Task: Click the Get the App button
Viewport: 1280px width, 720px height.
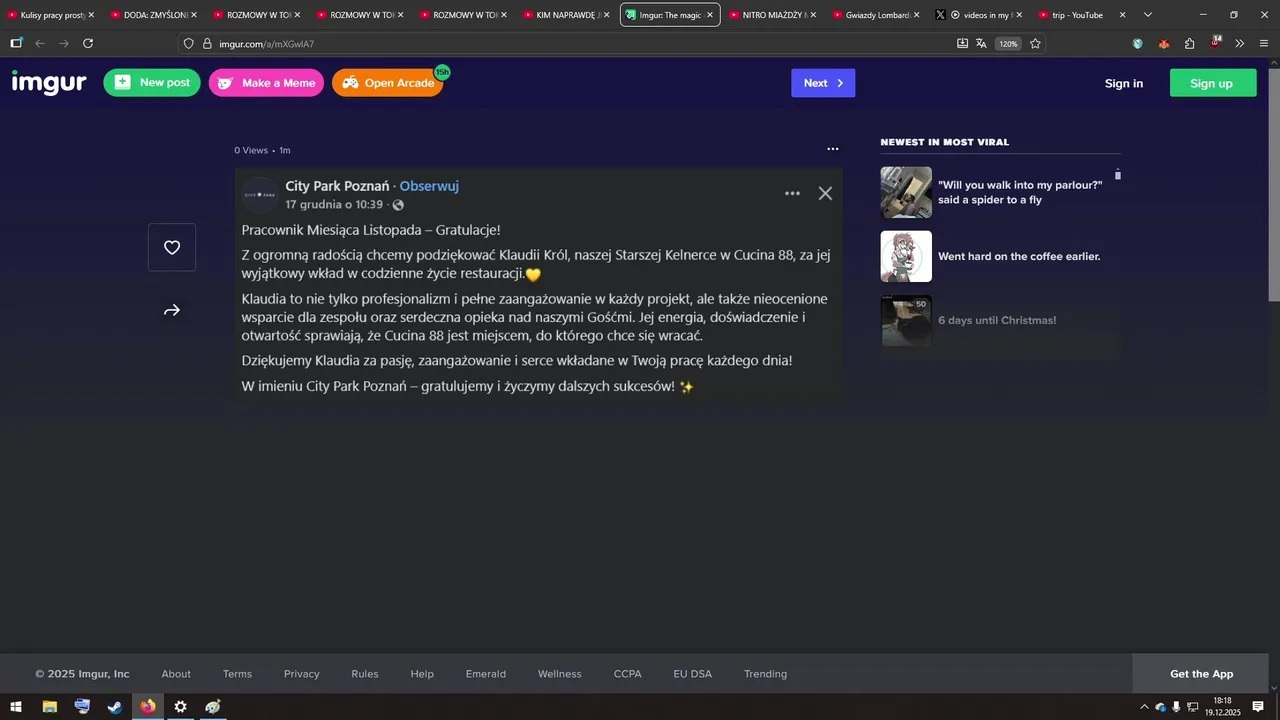Action: pyautogui.click(x=1202, y=674)
